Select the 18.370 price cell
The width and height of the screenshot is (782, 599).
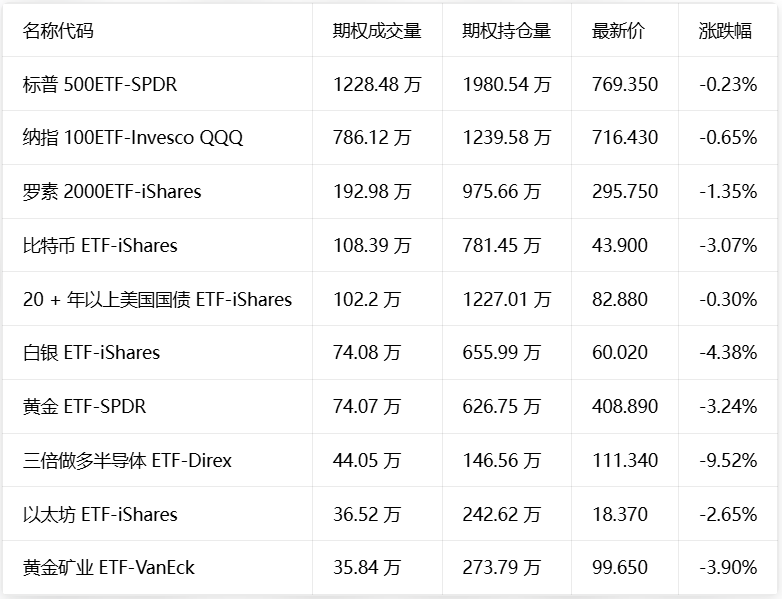tap(620, 514)
